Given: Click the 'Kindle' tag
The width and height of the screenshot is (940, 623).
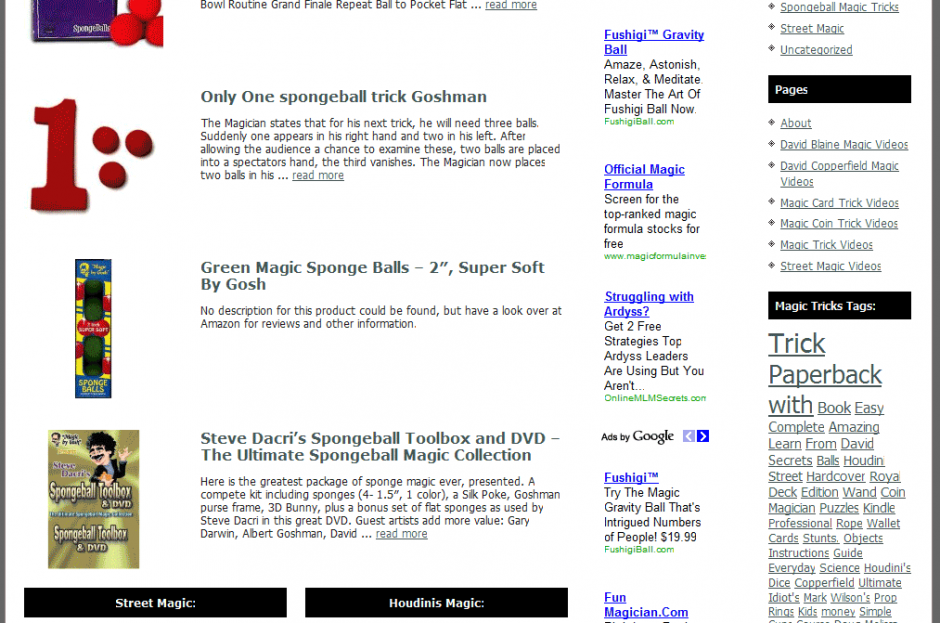Looking at the screenshot, I should tap(879, 508).
